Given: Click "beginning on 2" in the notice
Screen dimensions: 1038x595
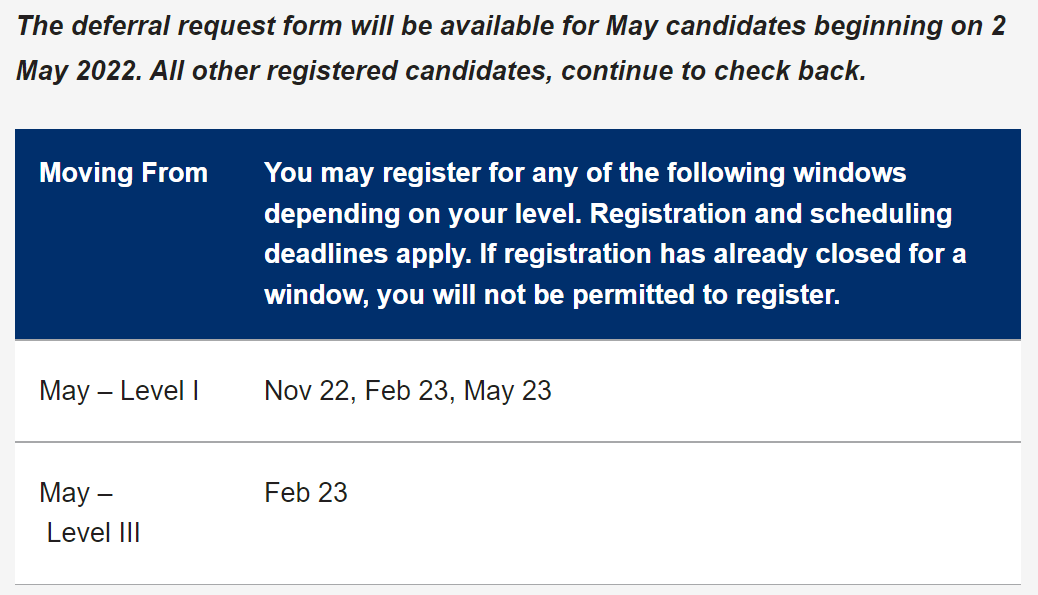Looking at the screenshot, I should tap(910, 25).
